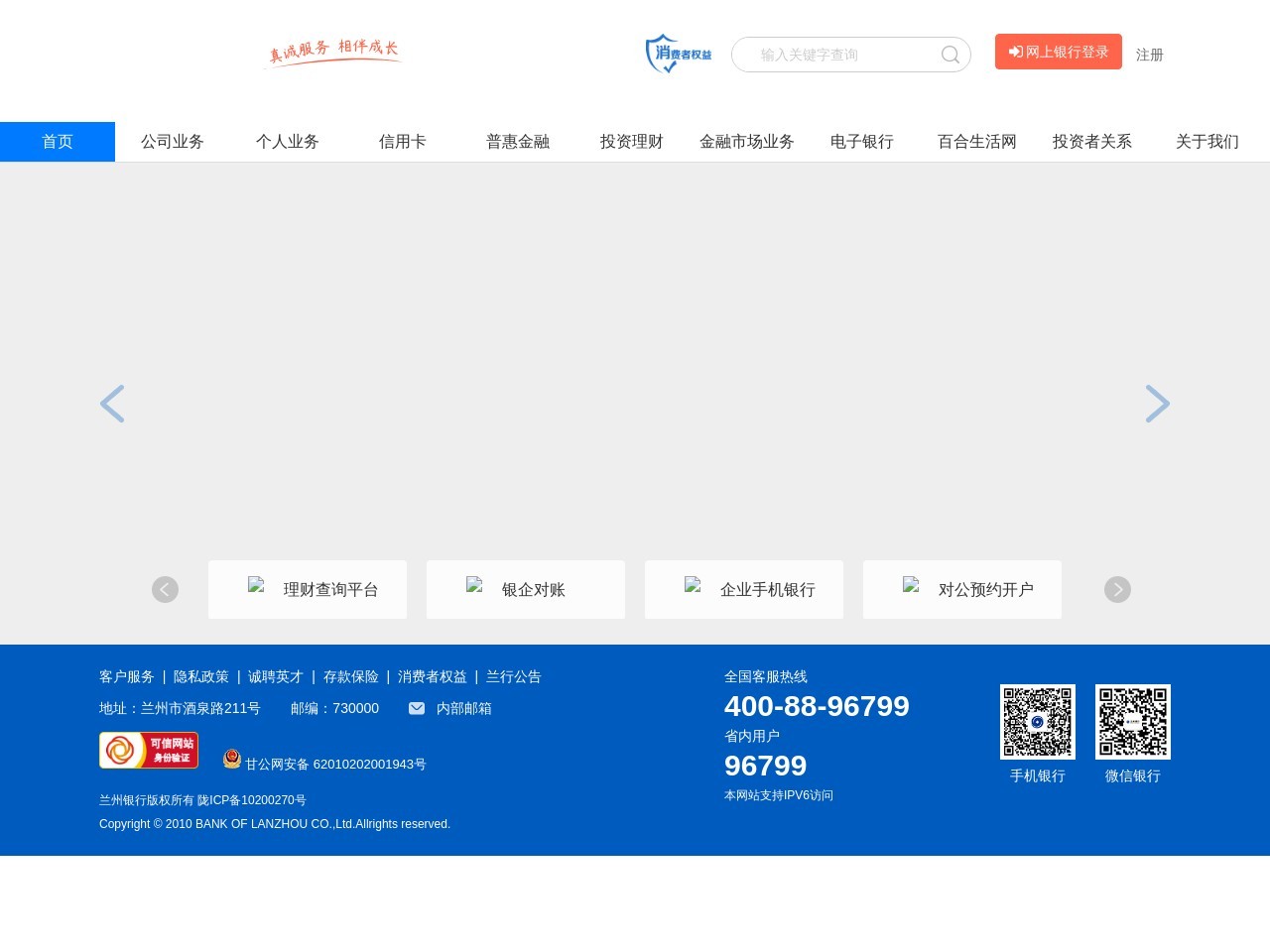Click the trusted website verification badge
Screen dimensions: 1270x952
tap(149, 751)
